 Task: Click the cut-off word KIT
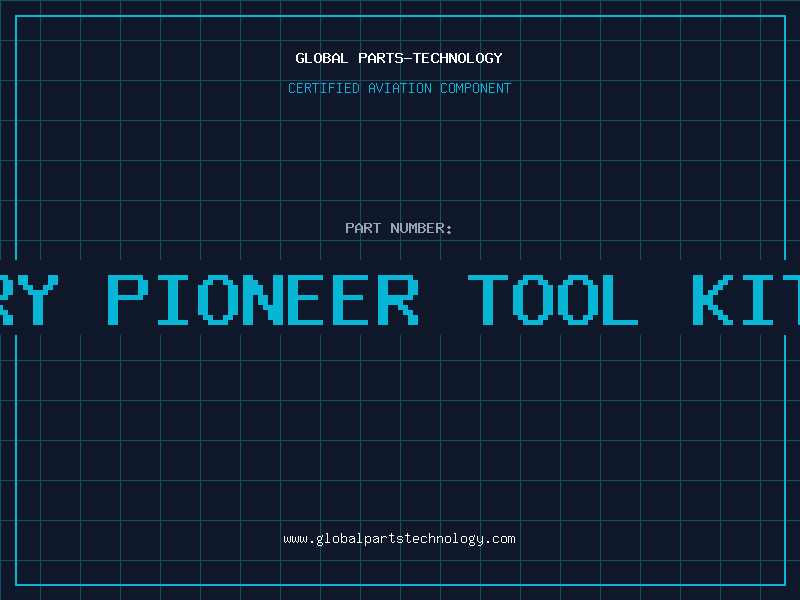tap(746, 299)
